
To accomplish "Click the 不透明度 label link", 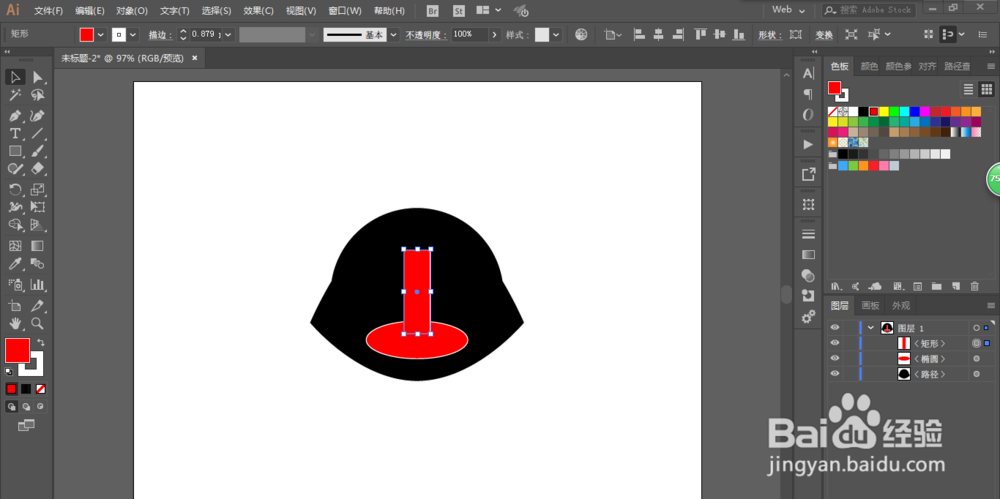I will click(427, 34).
